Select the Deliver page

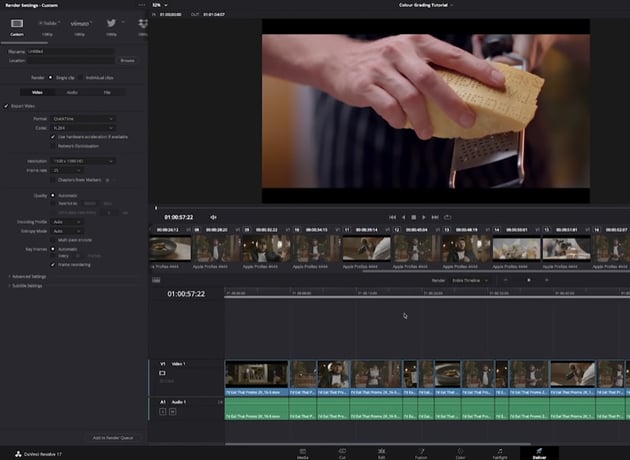539,453
